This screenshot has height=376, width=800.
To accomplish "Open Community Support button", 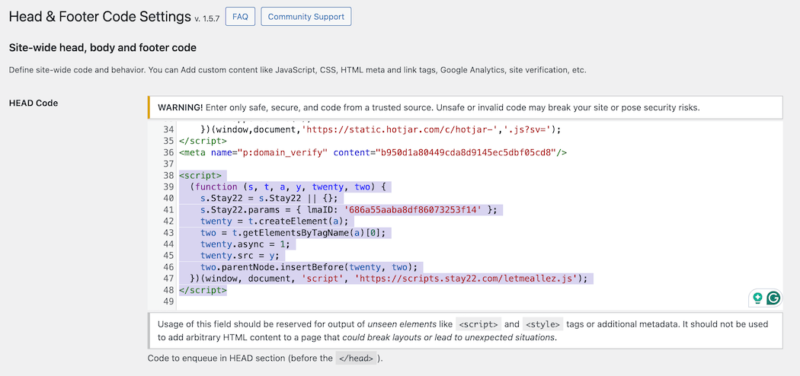I will click(306, 16).
